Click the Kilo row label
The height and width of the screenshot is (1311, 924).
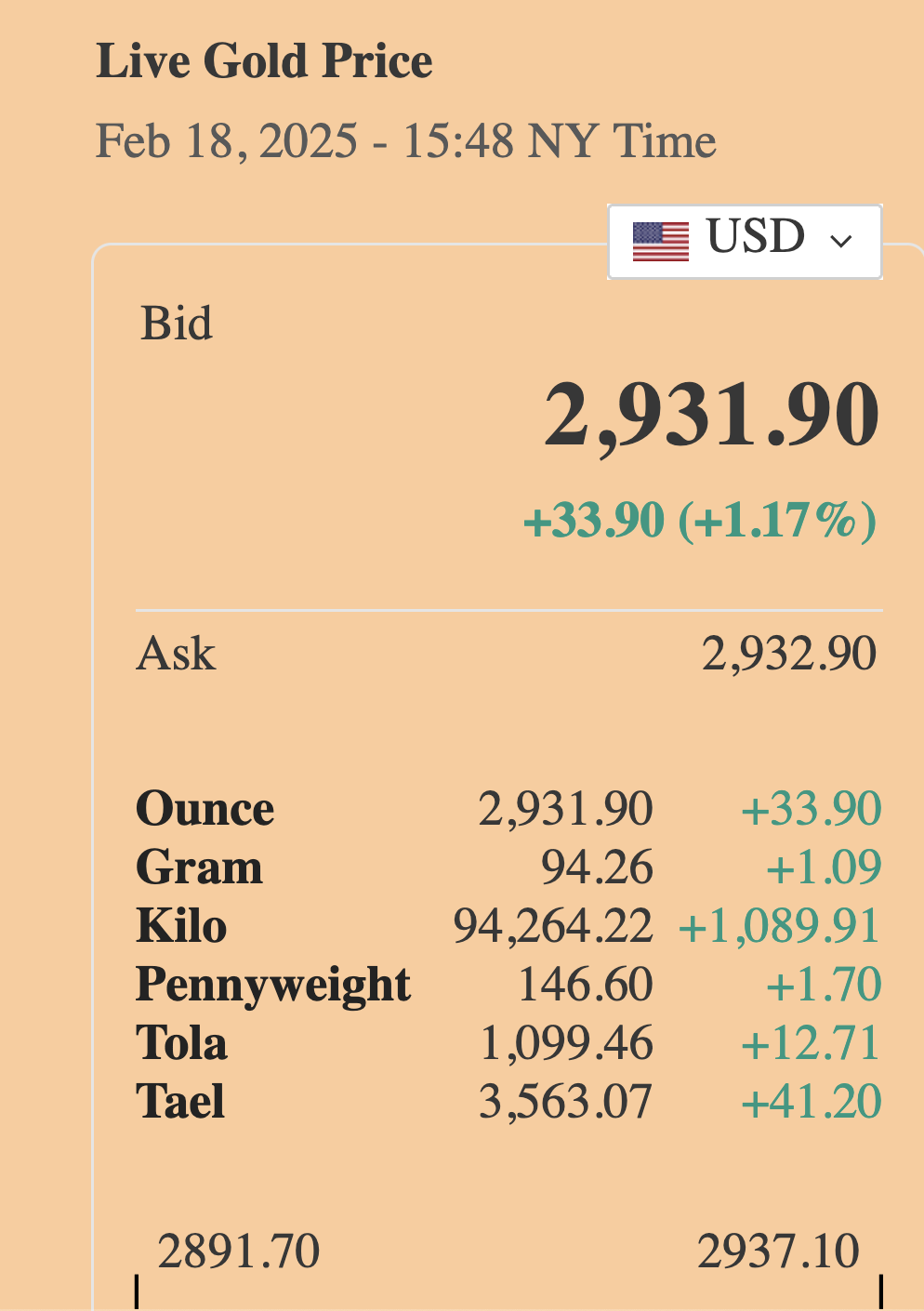point(181,926)
